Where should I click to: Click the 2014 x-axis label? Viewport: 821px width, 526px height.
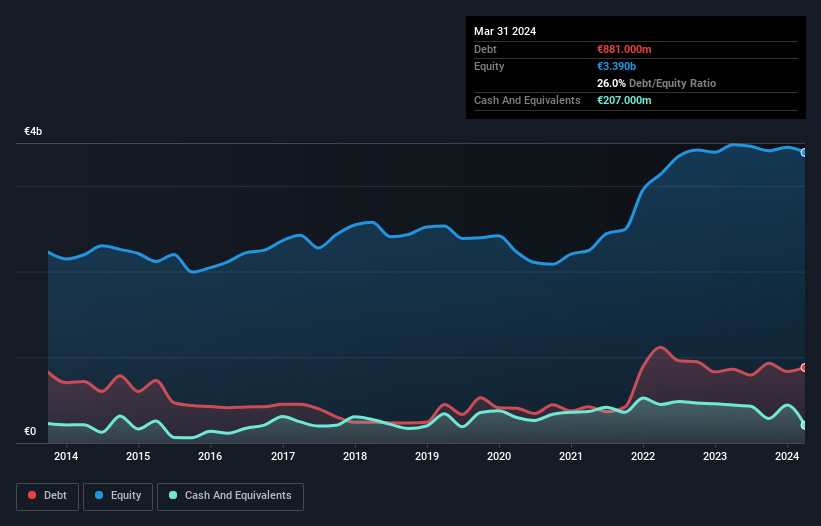point(66,456)
